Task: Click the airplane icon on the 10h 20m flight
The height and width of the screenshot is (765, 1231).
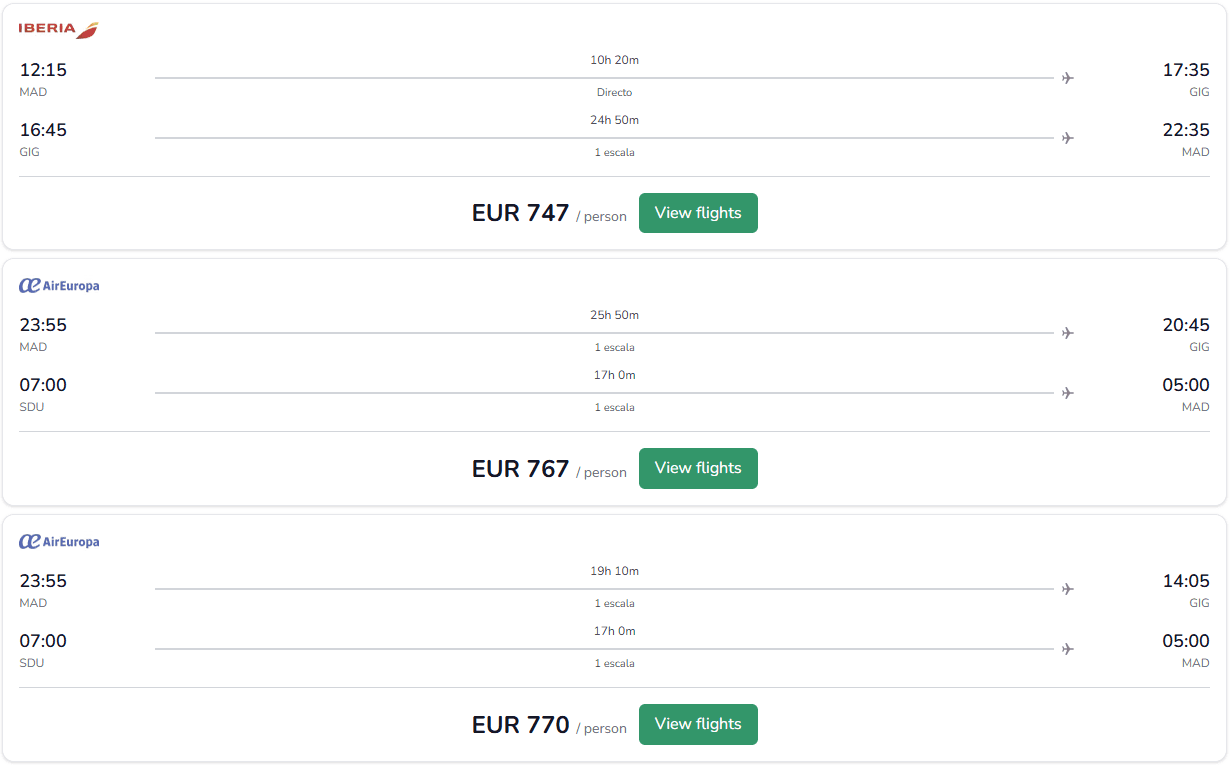Action: [x=1068, y=77]
